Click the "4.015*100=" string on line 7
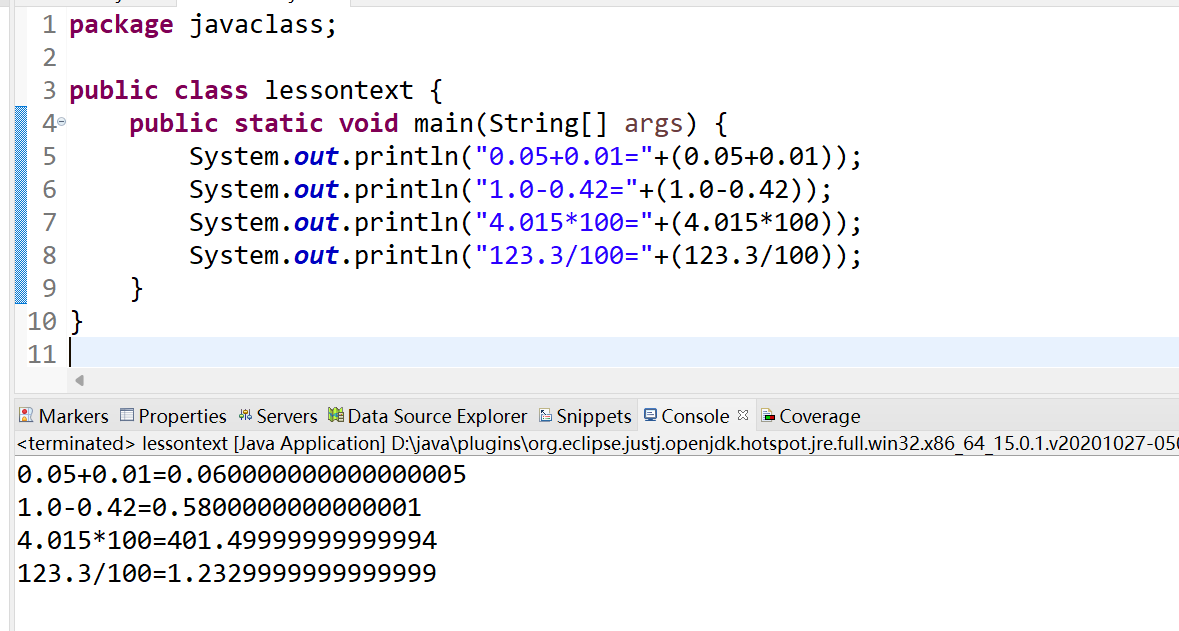 (x=564, y=222)
